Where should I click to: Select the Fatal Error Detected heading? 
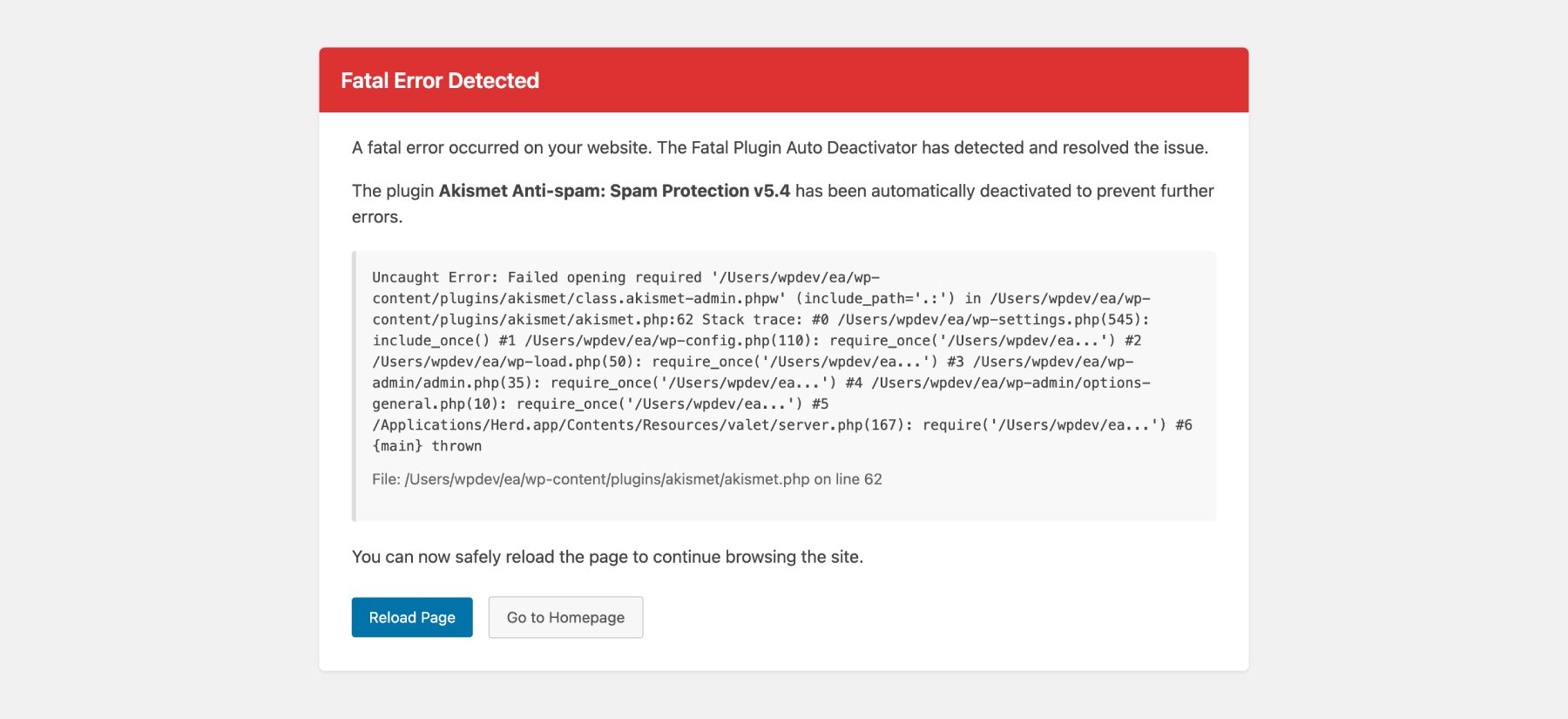(440, 81)
